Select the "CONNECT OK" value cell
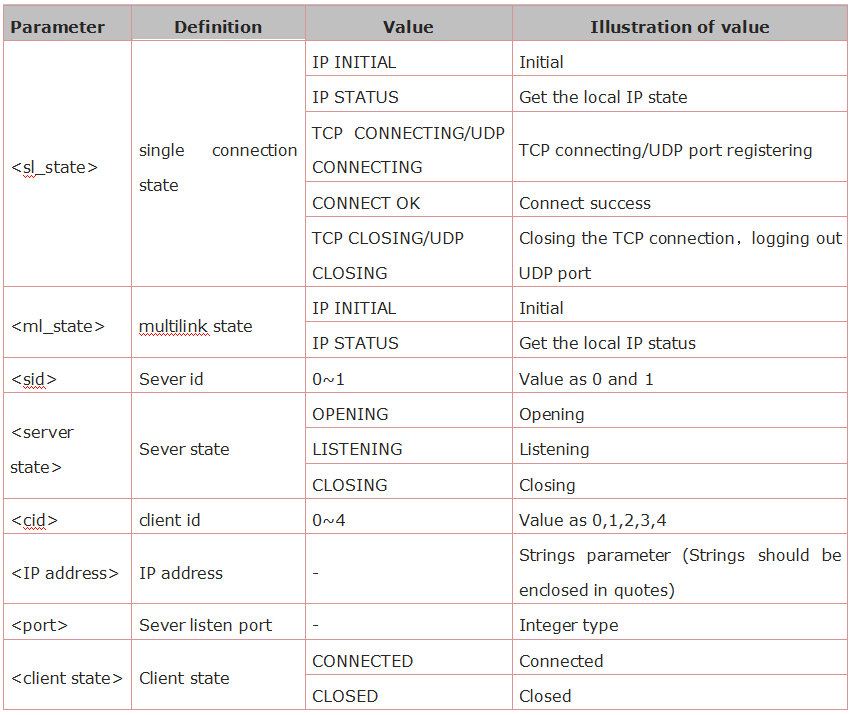 point(366,203)
